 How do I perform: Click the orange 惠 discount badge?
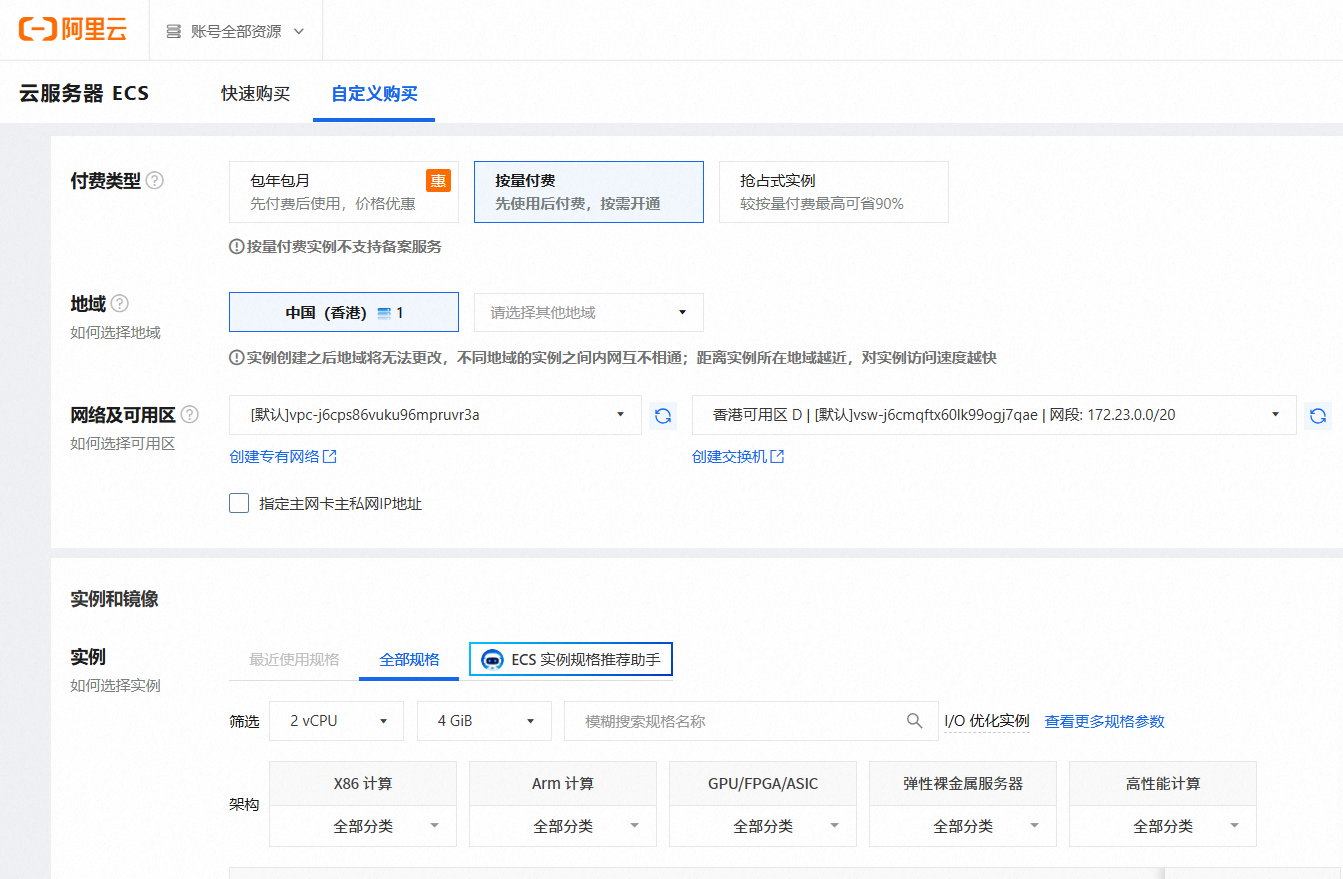coord(438,180)
